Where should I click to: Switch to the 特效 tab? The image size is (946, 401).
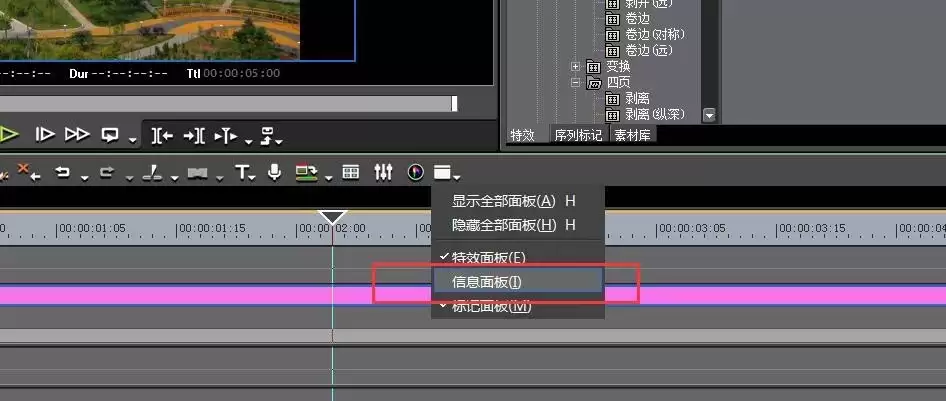pyautogui.click(x=522, y=135)
